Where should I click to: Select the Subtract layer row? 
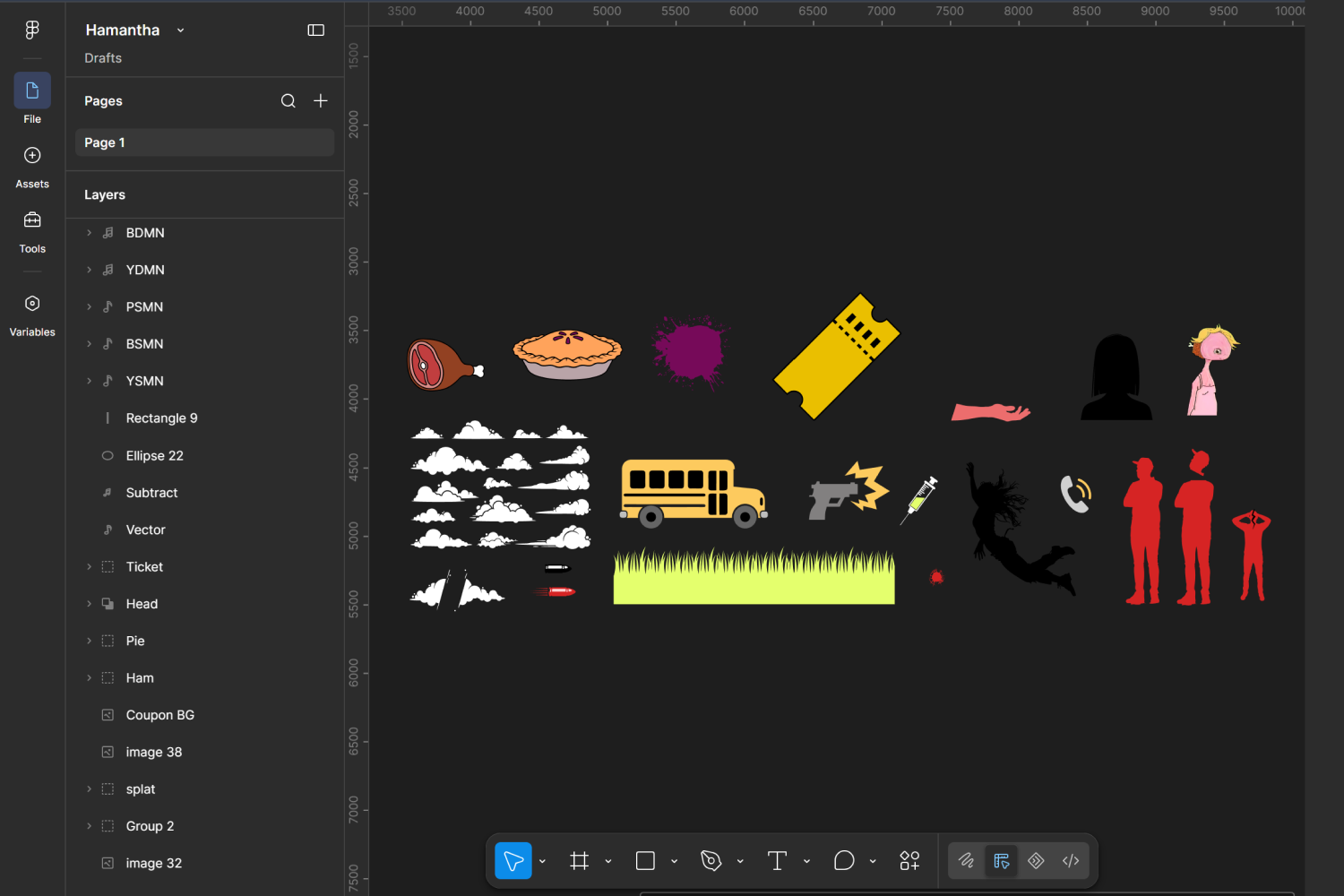click(x=204, y=493)
